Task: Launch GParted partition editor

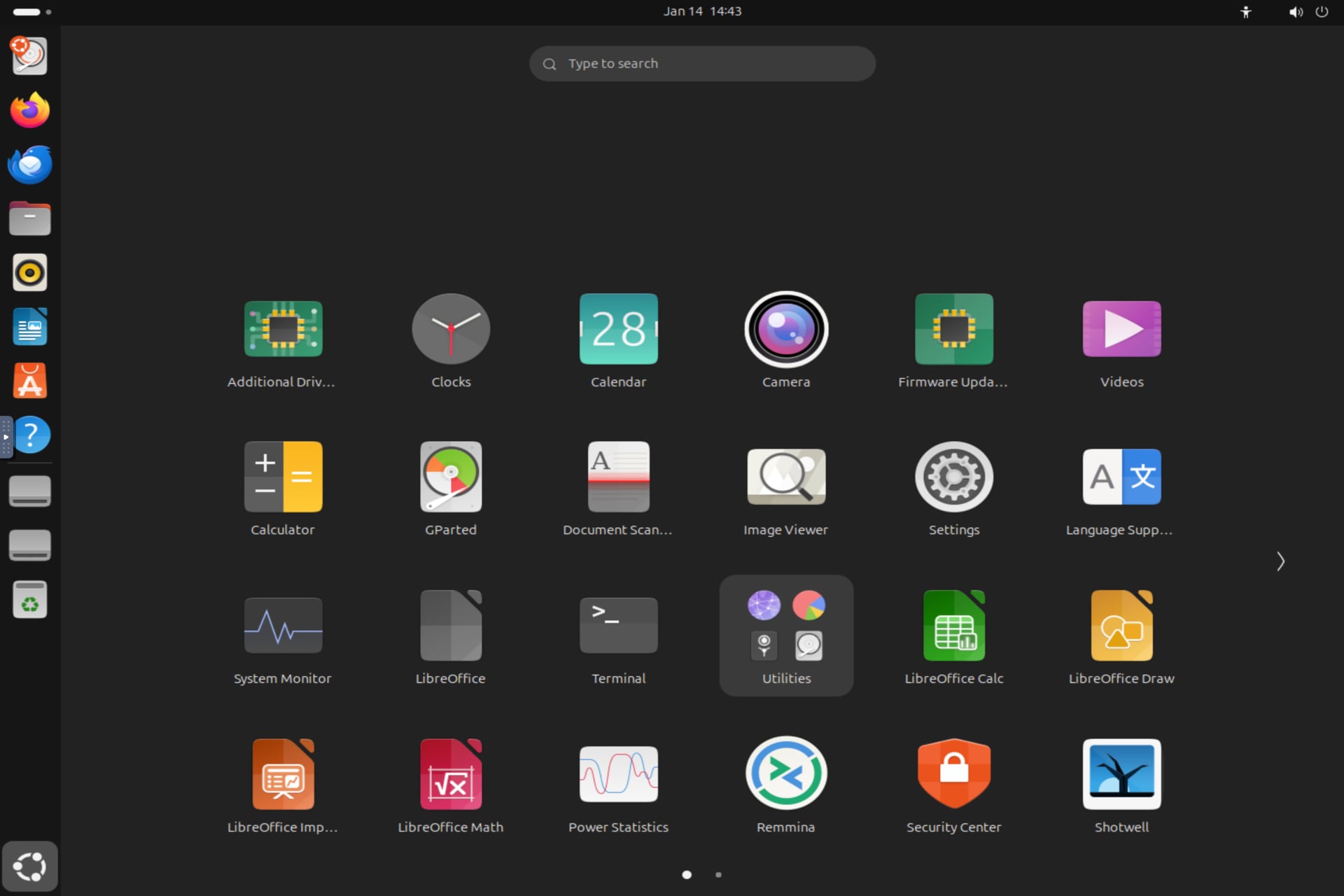Action: 451,489
